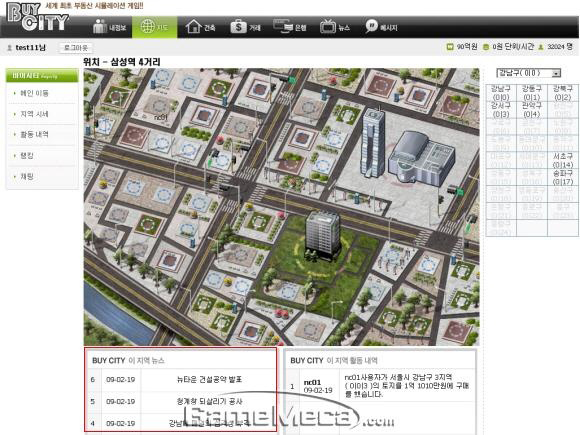Open the 메시지 (Messages) speech bubble menu
The width and height of the screenshot is (580, 435).
[x=381, y=27]
